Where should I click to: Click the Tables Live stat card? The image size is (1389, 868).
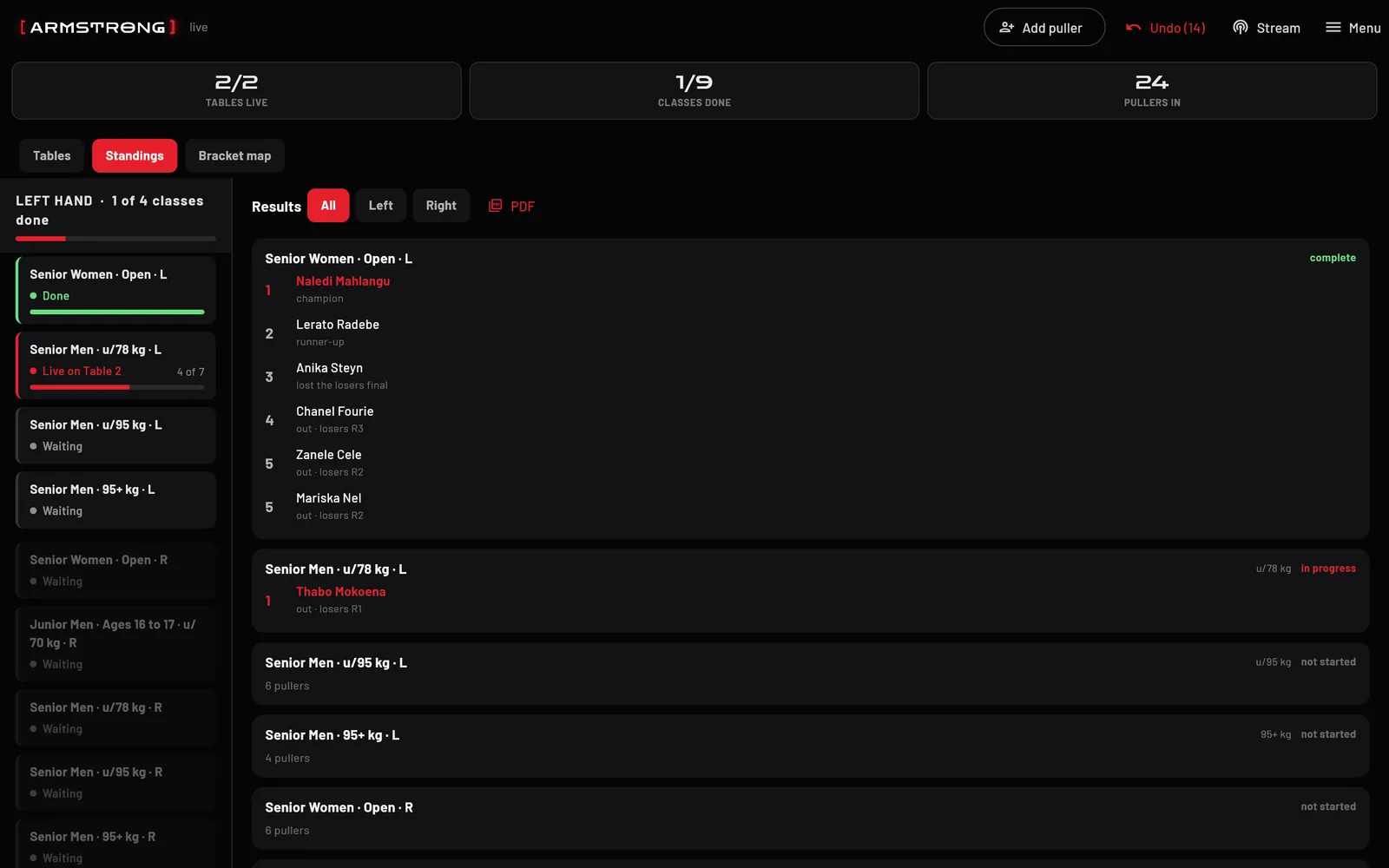click(x=236, y=90)
